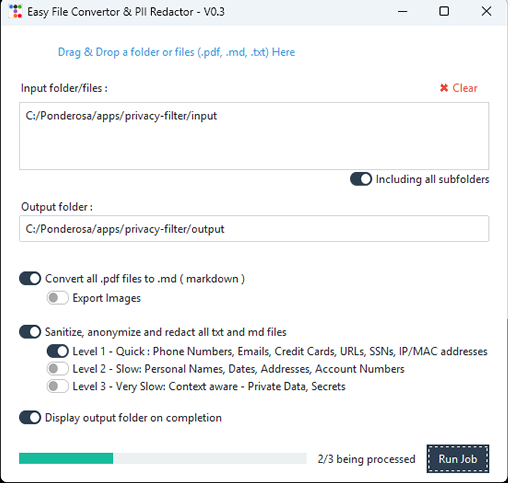Click 'Level 2 - Slow: Personal Names' label
The width and height of the screenshot is (508, 483).
(238, 369)
